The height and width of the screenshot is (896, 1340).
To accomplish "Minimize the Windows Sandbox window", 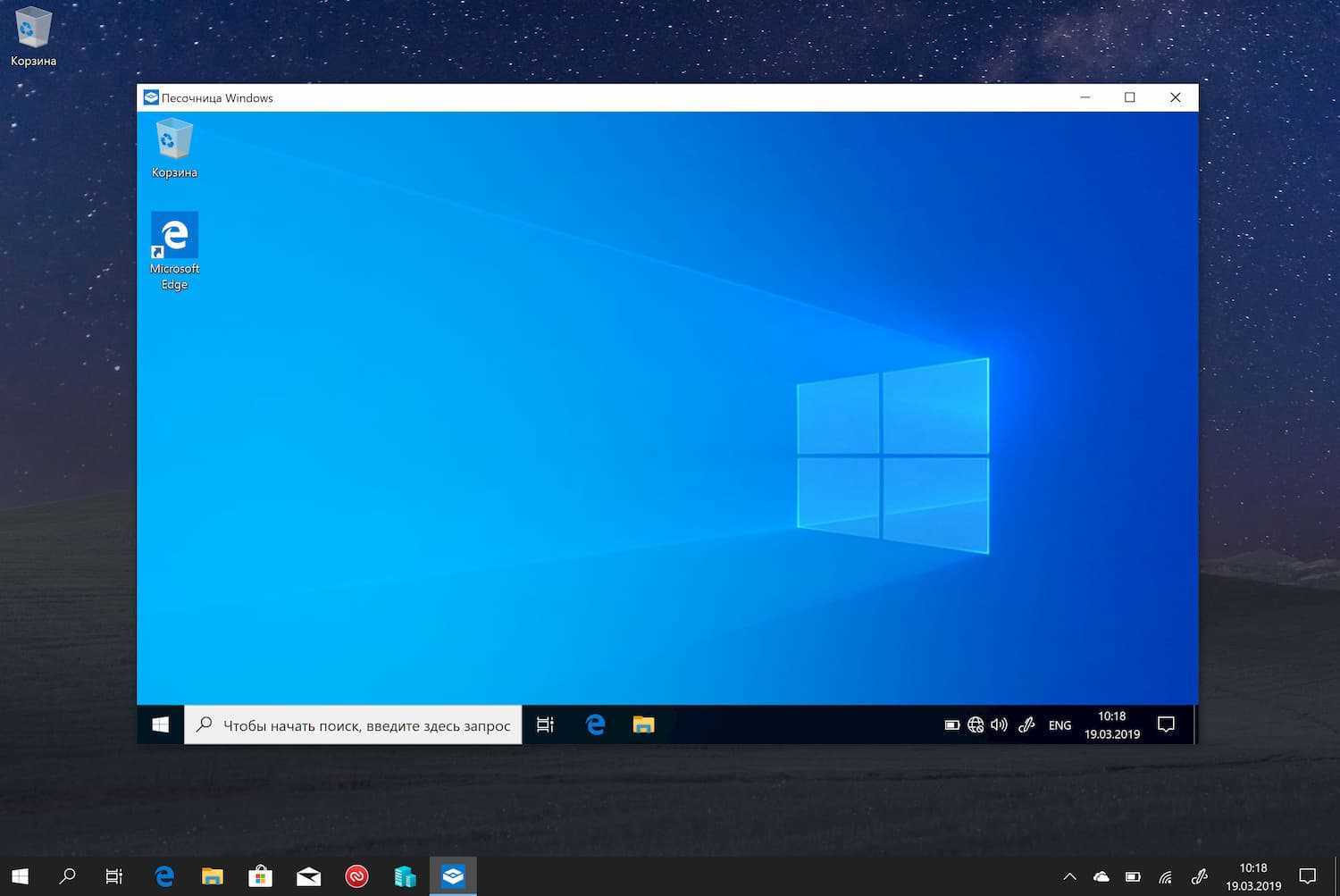I will tap(1085, 97).
